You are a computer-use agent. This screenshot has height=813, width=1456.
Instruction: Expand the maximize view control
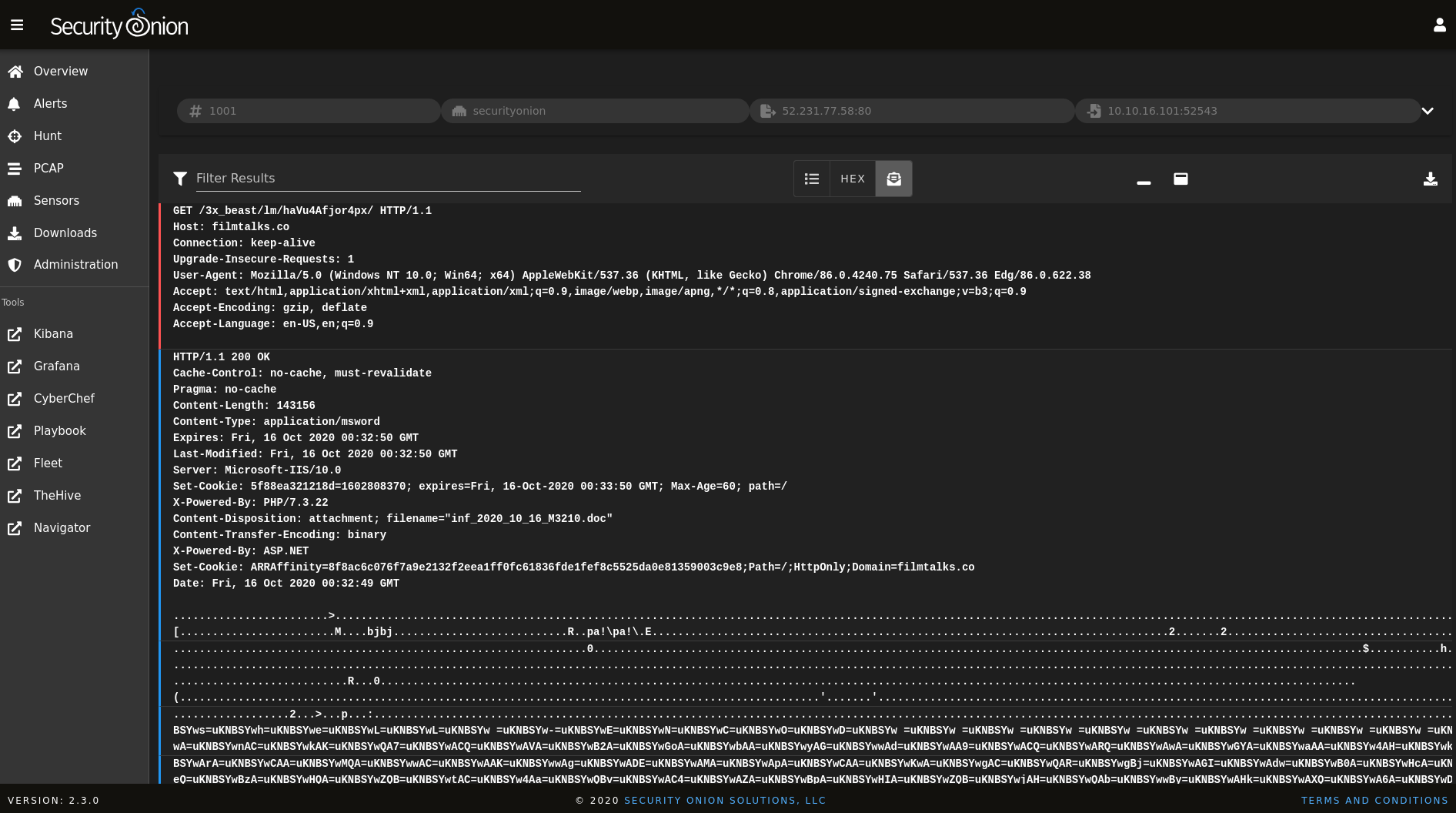click(x=1180, y=179)
